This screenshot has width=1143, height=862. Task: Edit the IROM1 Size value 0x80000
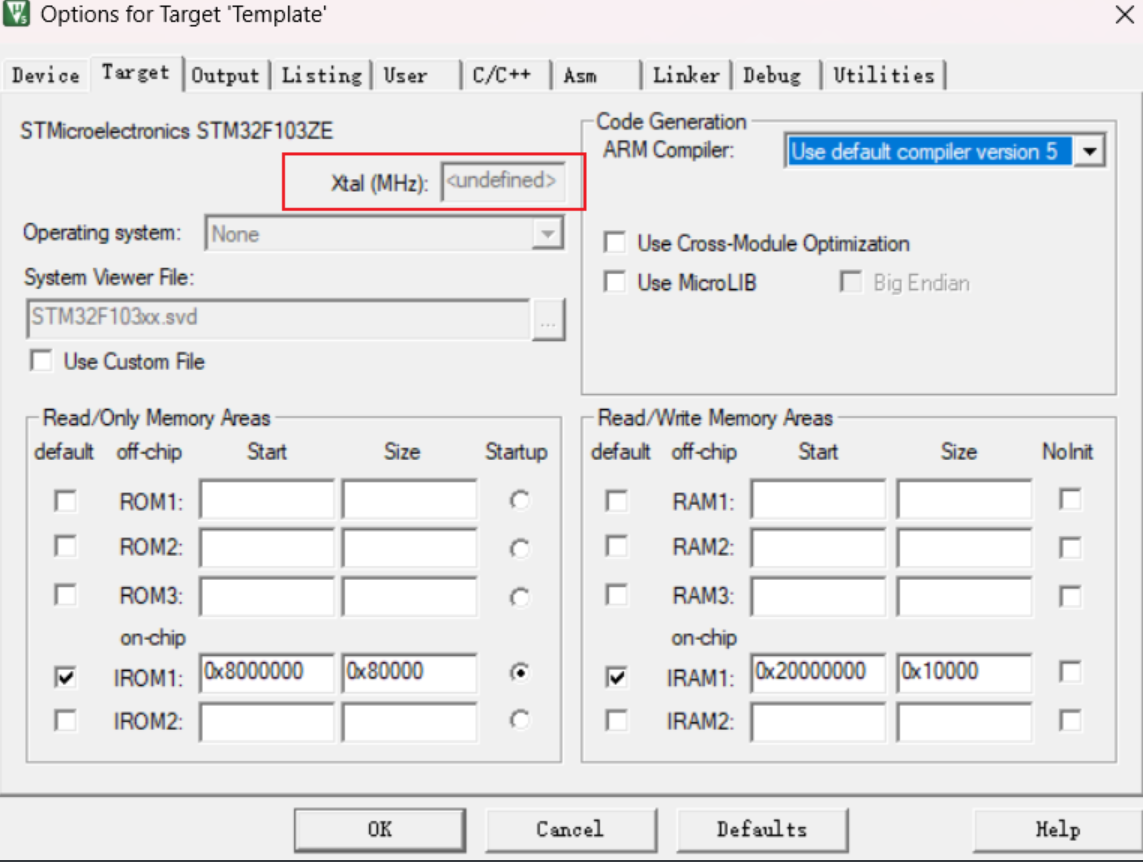[x=410, y=673]
